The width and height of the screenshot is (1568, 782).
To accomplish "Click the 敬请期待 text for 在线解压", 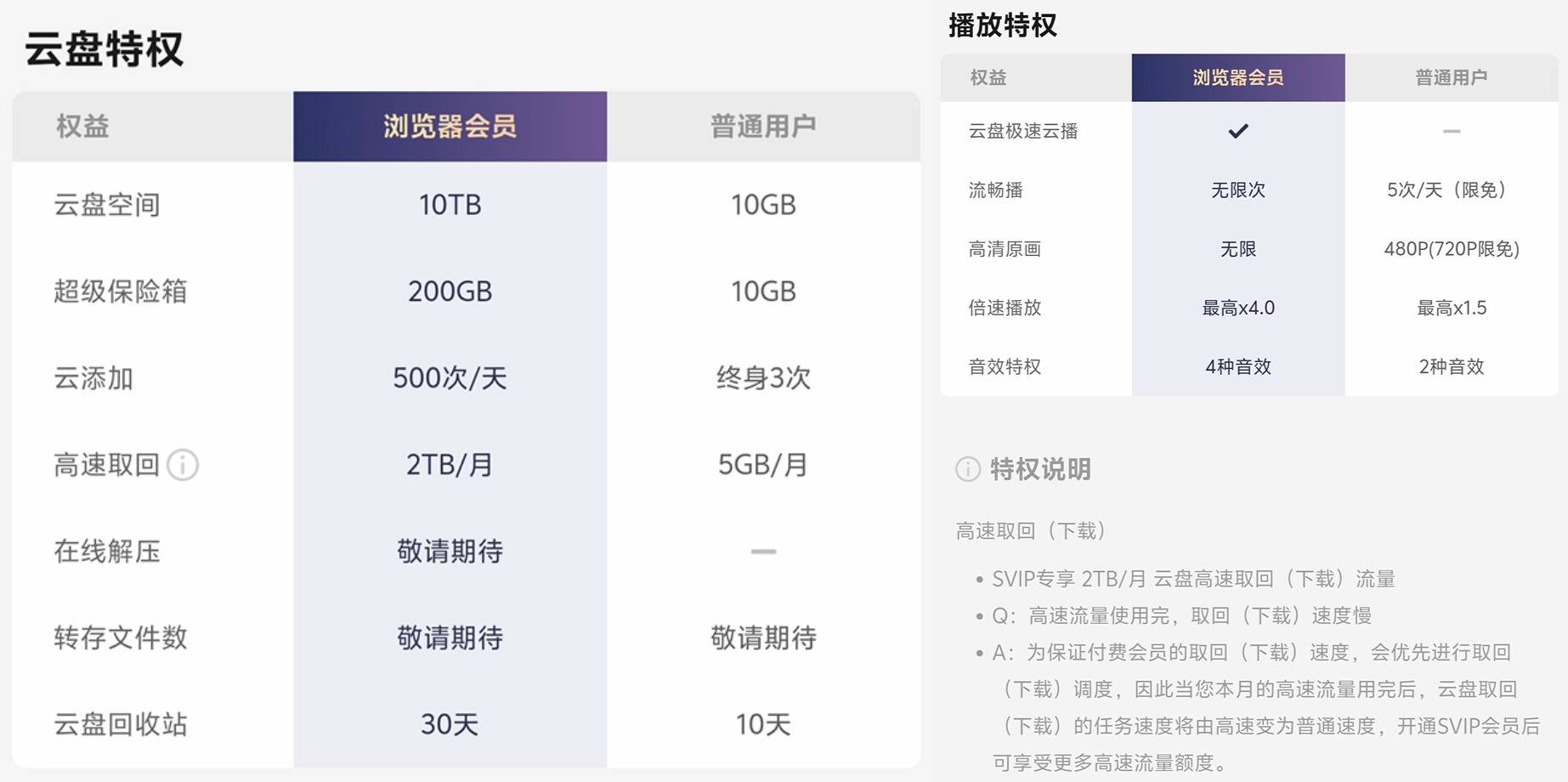I will point(450,551).
